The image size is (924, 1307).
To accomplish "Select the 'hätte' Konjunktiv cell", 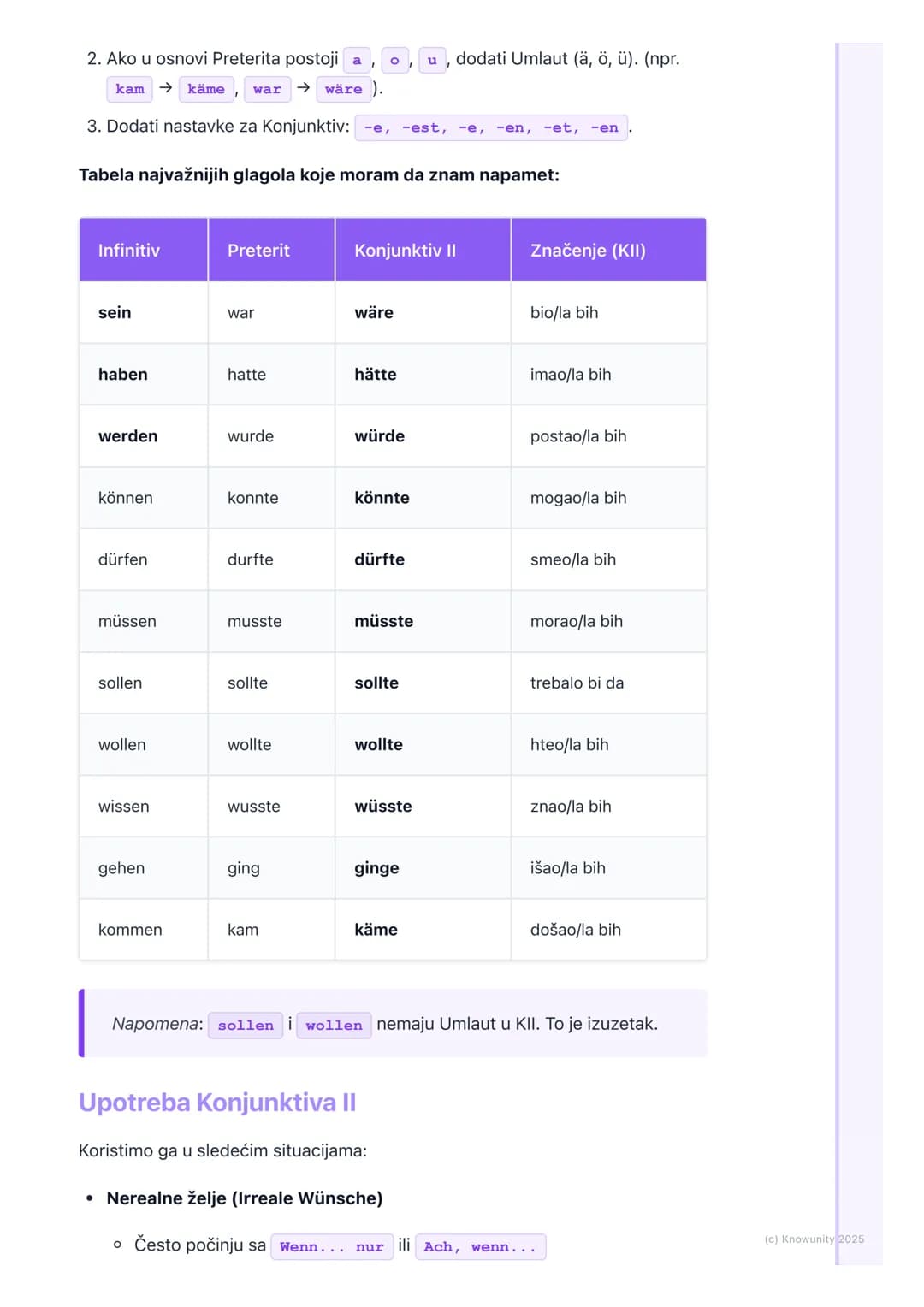I will [423, 374].
